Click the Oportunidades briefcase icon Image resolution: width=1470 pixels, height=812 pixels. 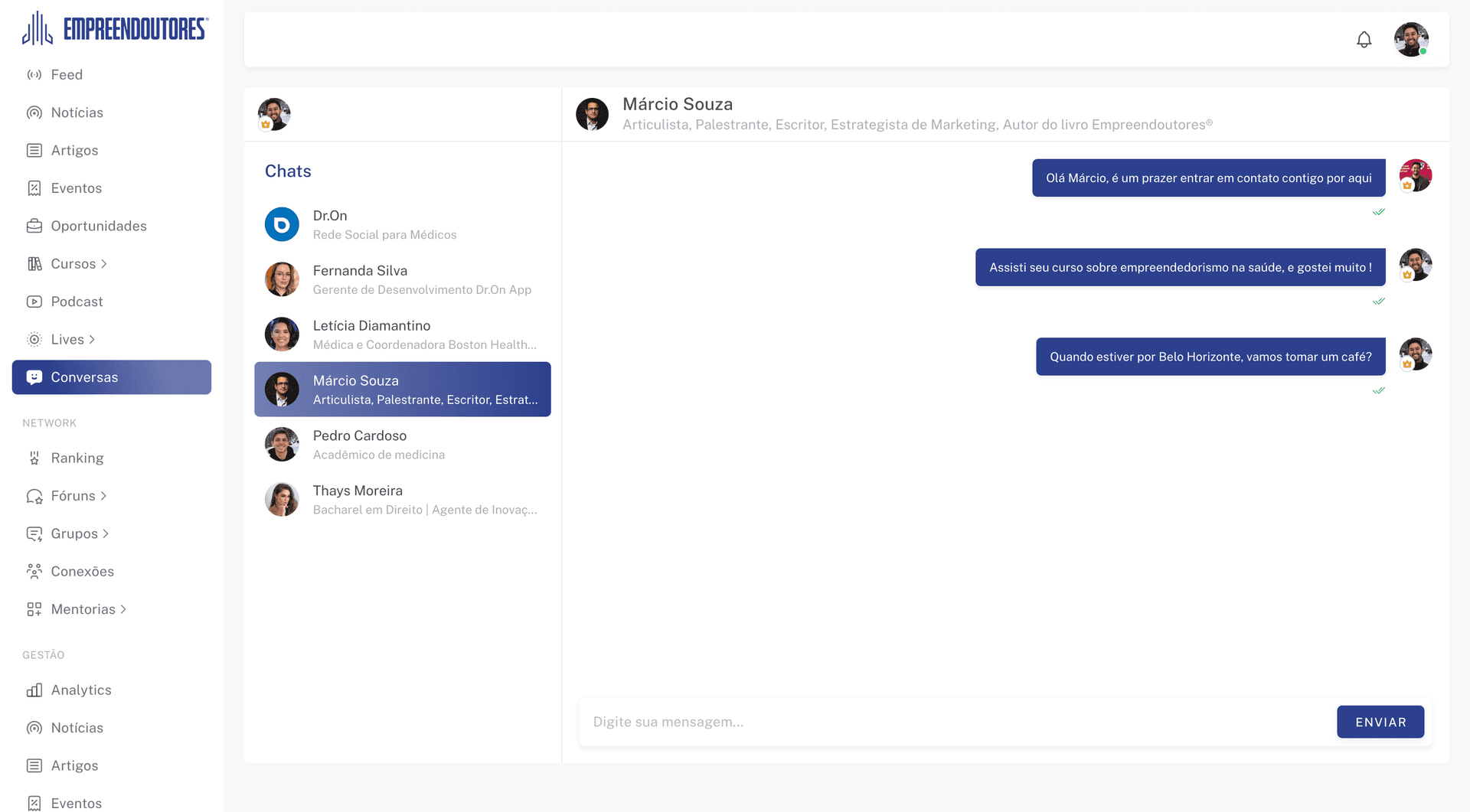[34, 226]
